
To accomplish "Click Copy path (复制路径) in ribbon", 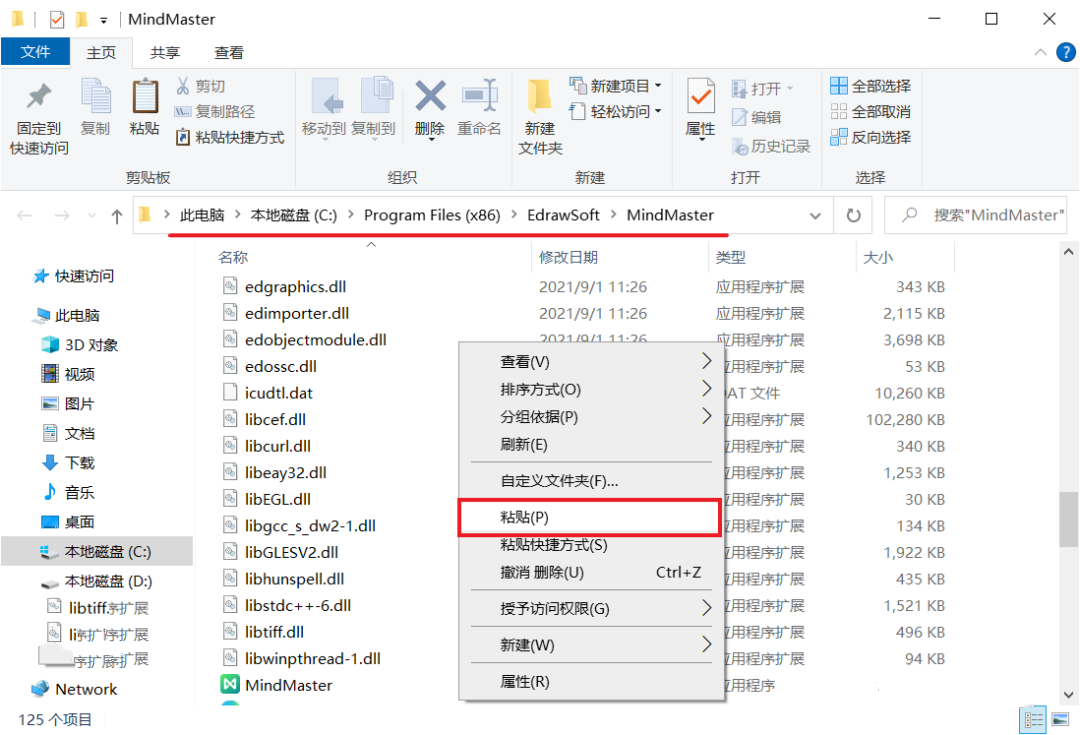I will [x=214, y=112].
